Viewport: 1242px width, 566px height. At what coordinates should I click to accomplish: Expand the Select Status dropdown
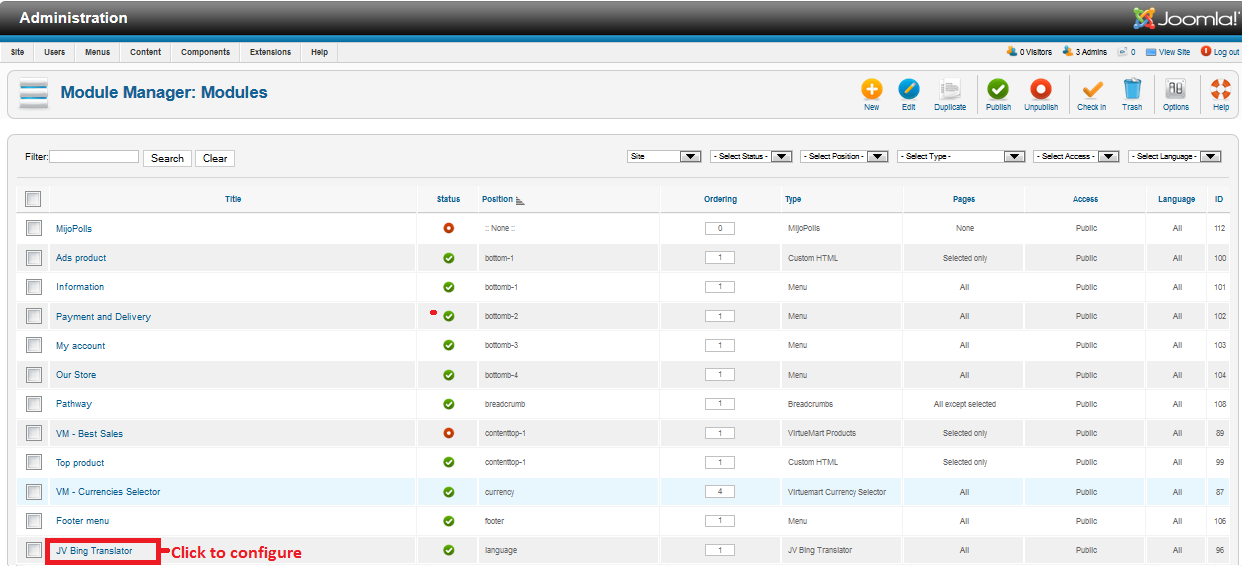[x=751, y=157]
